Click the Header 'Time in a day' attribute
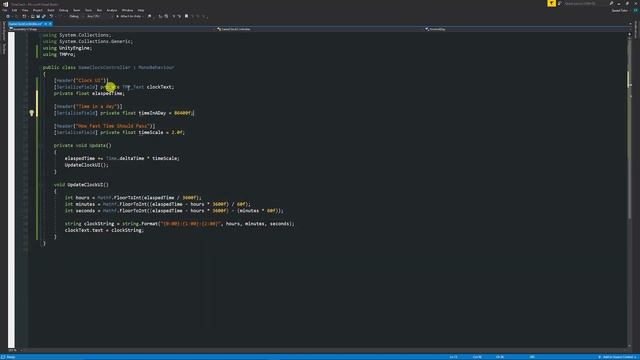The width and height of the screenshot is (640, 360). (x=88, y=107)
